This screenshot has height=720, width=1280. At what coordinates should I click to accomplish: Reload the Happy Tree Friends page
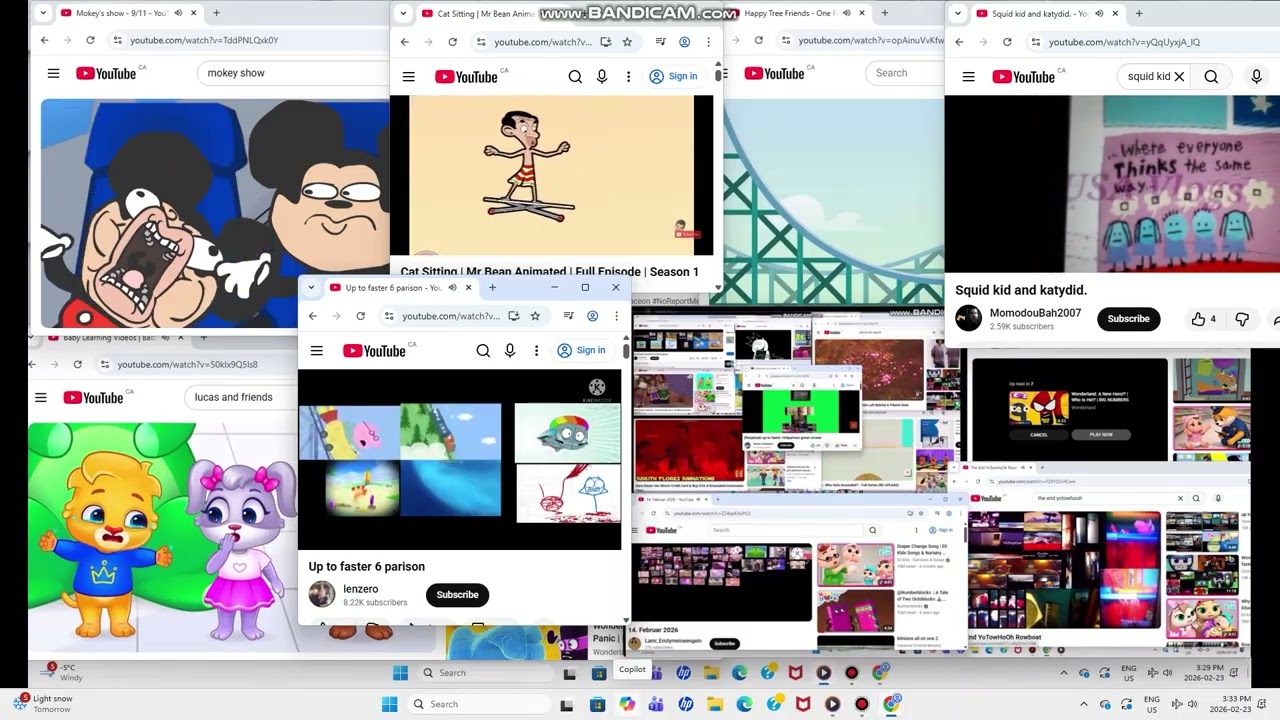(758, 40)
